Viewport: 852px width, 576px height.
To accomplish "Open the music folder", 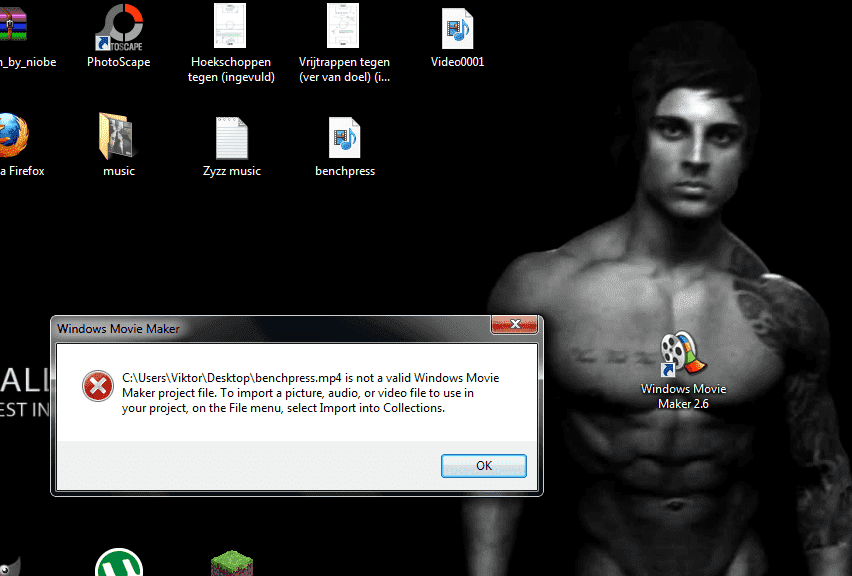I will (x=118, y=137).
